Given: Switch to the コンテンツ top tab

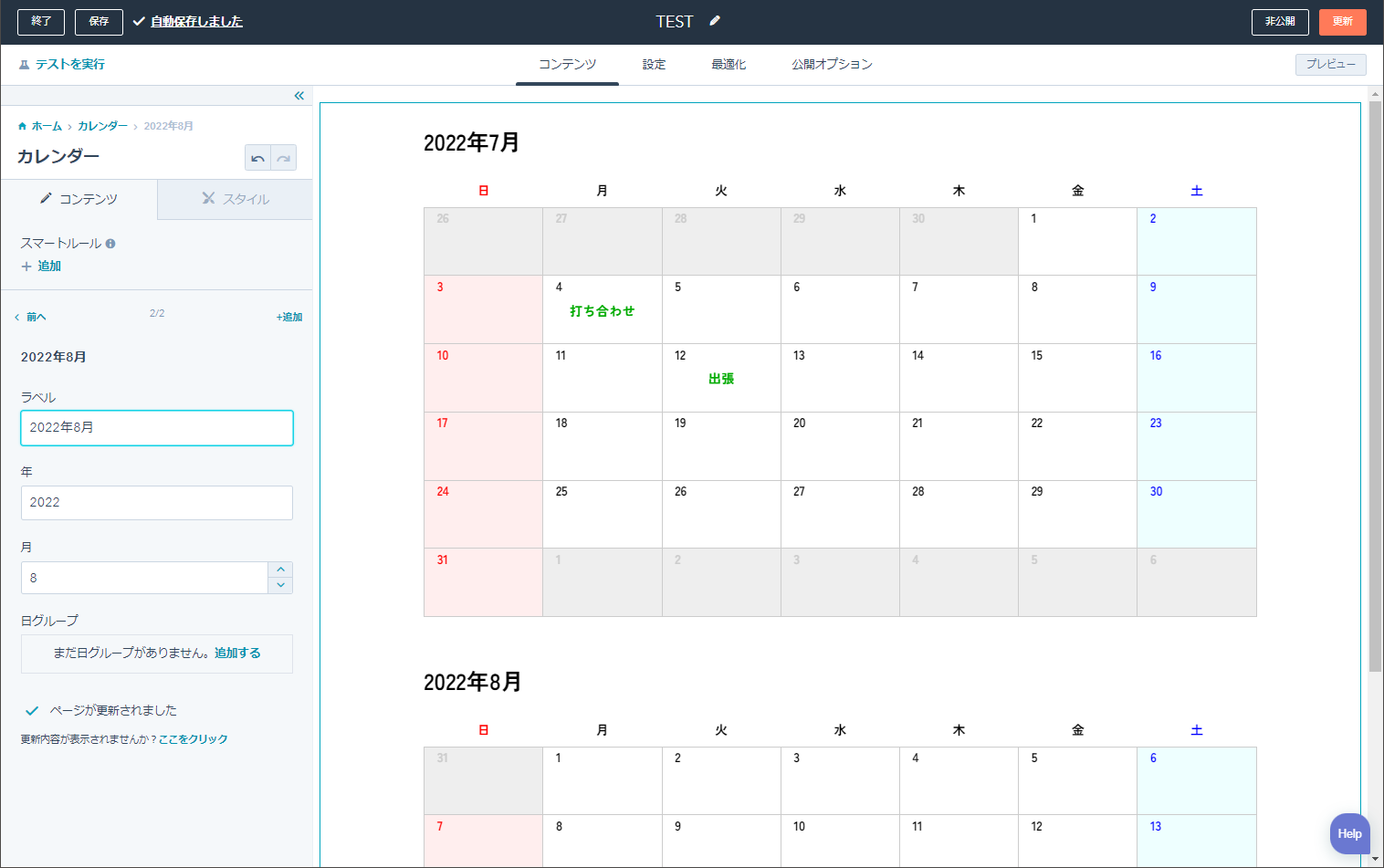Looking at the screenshot, I should 567,65.
